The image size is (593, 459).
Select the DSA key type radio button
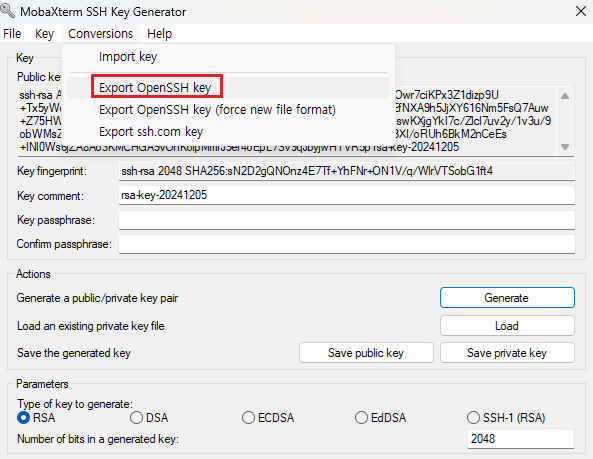(x=136, y=418)
